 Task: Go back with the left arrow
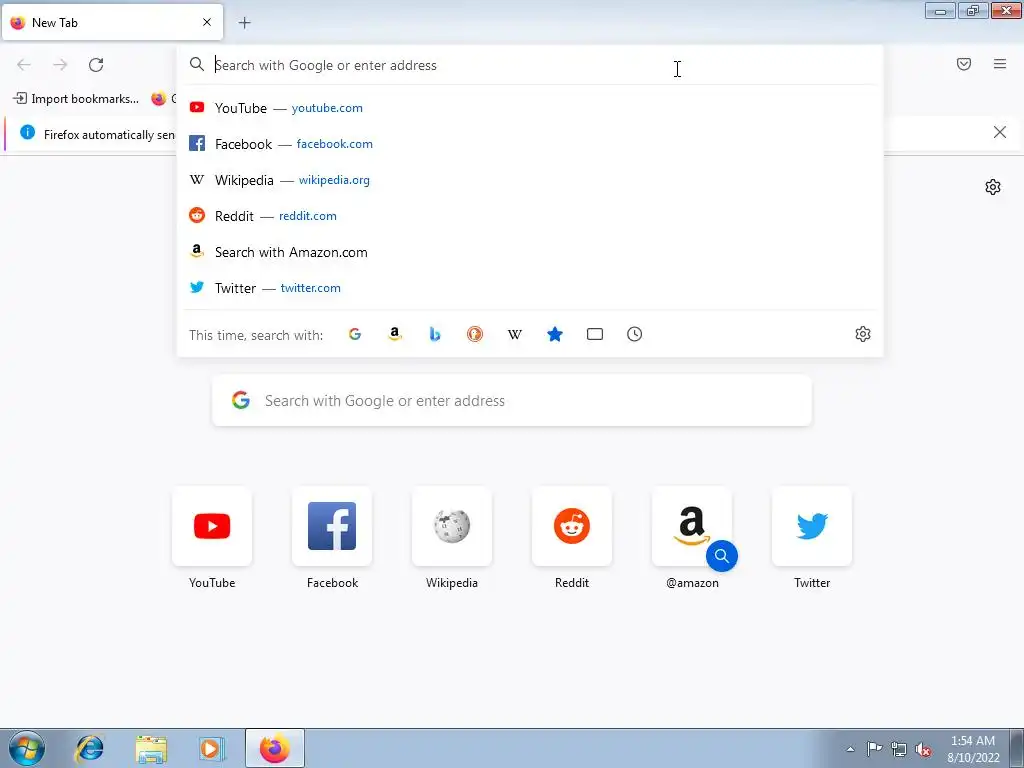pos(24,65)
